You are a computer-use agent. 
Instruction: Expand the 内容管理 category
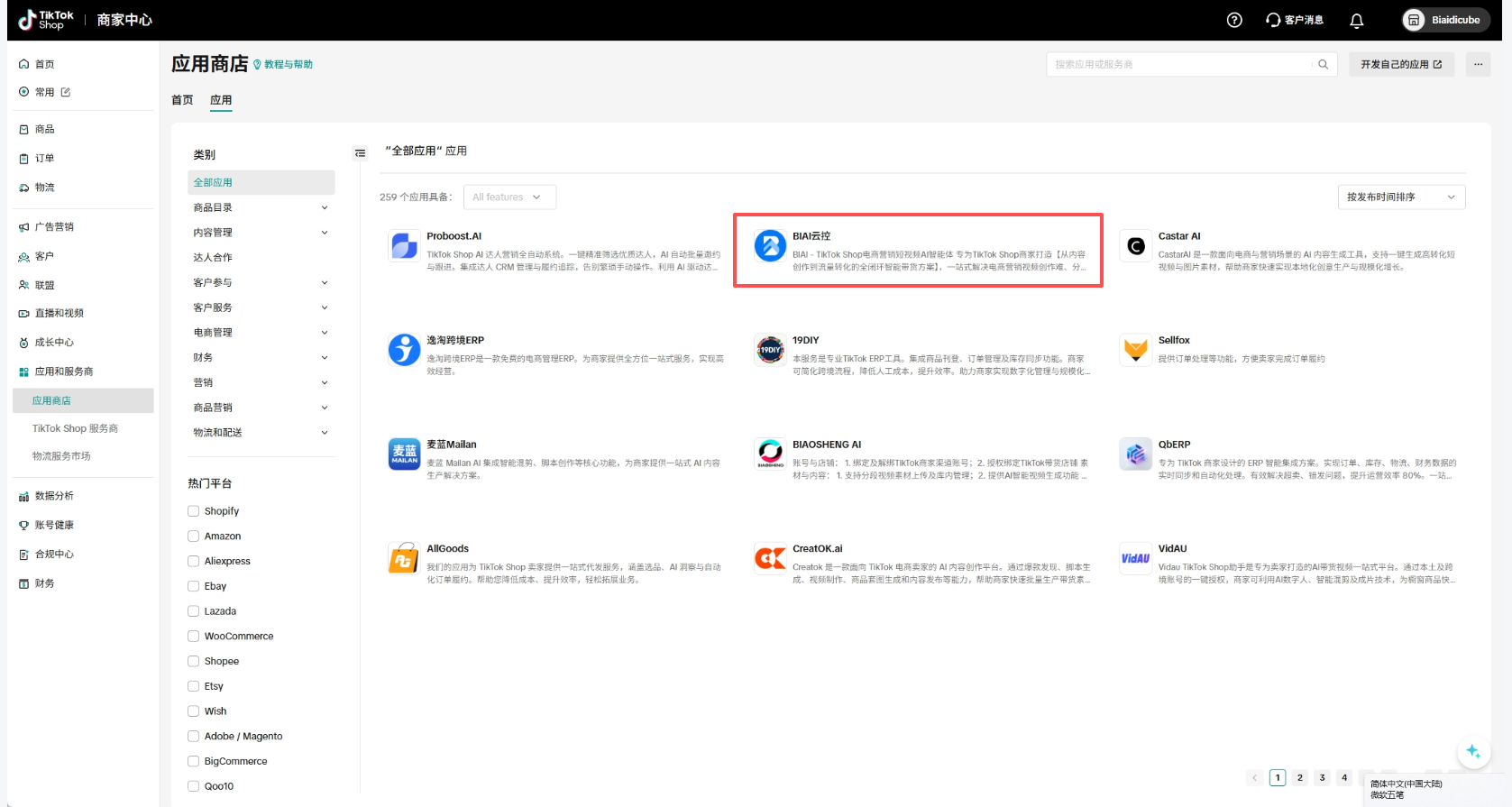tap(325, 233)
